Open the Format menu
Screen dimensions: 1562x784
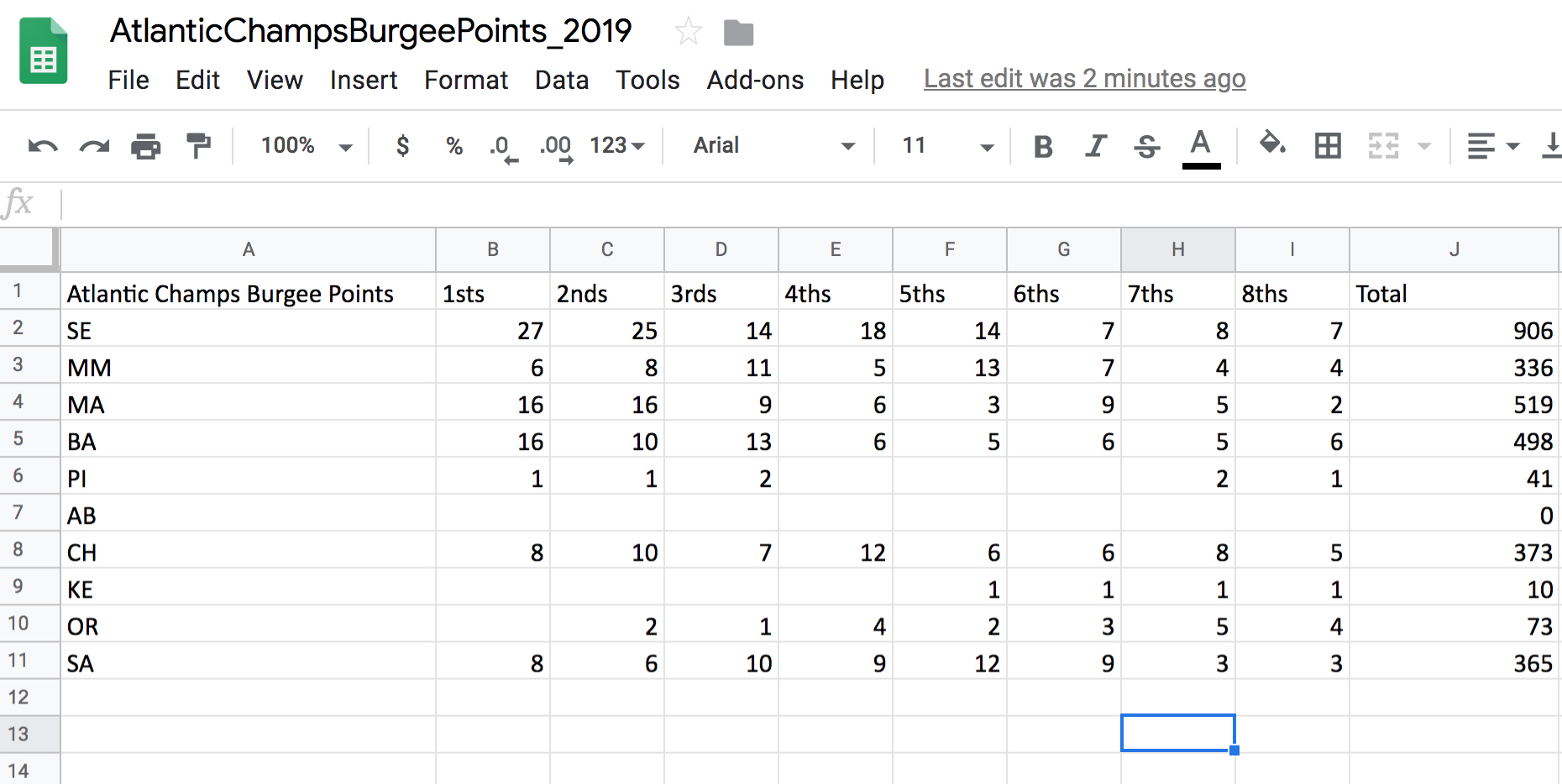(466, 80)
